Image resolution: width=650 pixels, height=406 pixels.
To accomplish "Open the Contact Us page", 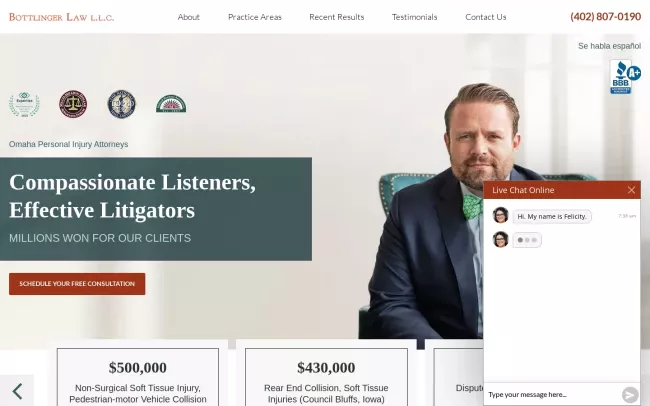I will tap(485, 17).
